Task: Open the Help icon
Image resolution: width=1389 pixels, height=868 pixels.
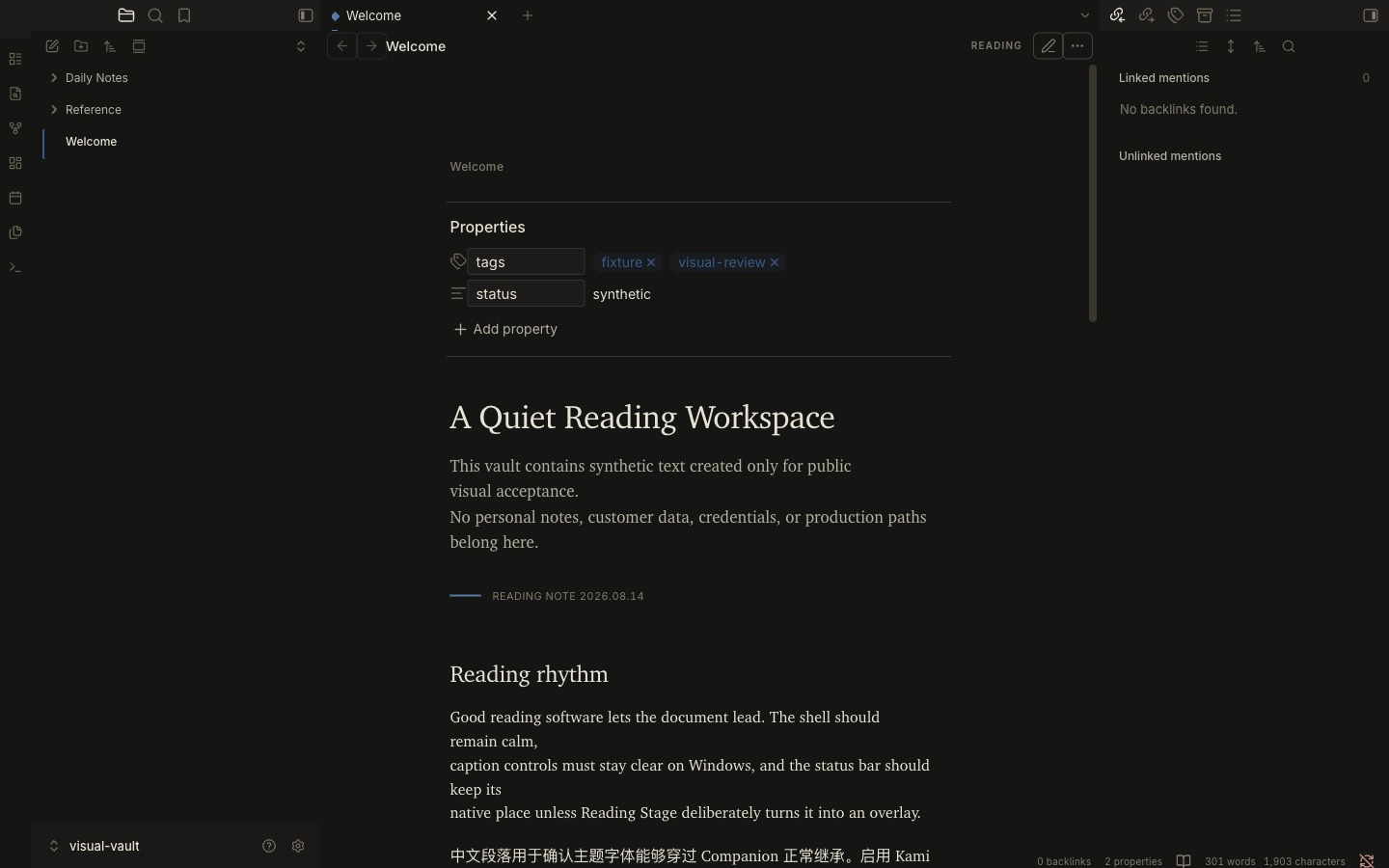Action: tap(269, 847)
